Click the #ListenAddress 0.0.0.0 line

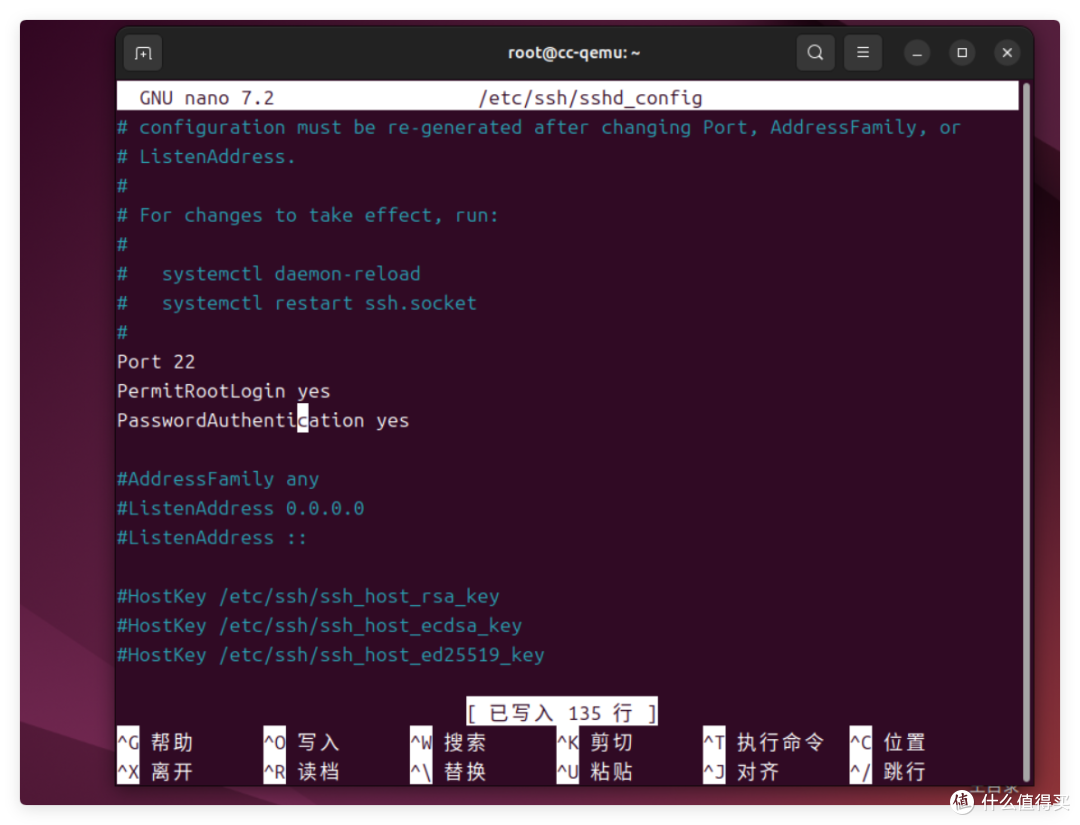click(240, 508)
